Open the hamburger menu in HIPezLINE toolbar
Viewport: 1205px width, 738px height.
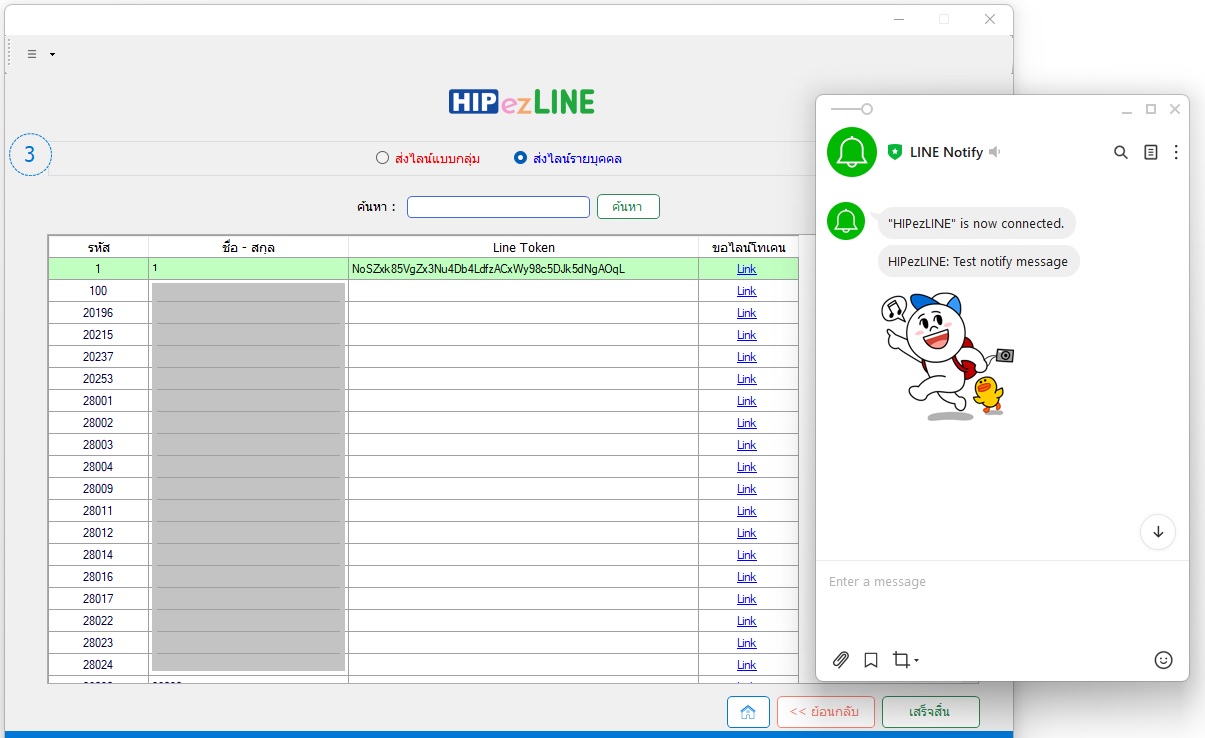(32, 54)
